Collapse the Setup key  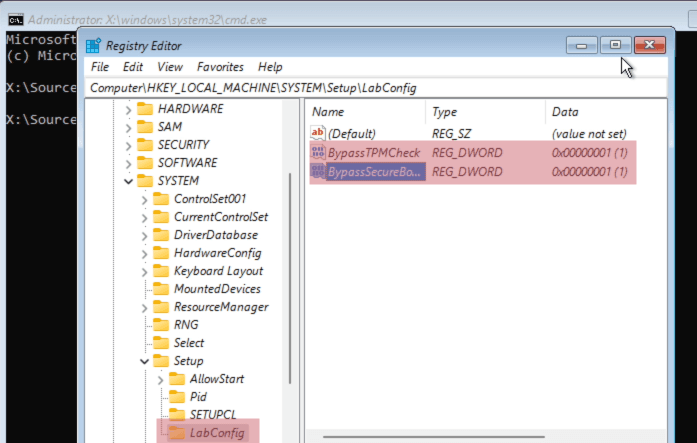[144, 361]
